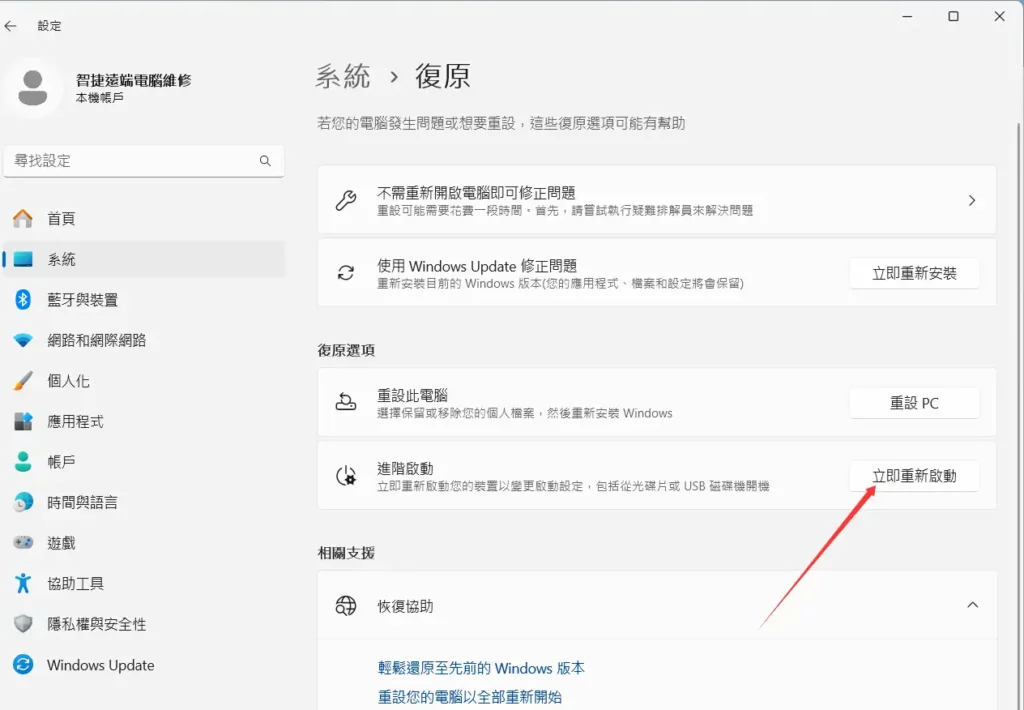Screen dimensions: 1024x710
Task: Expand 不需重新開啟電腦即可修正問題 chevron
Action: tap(972, 201)
